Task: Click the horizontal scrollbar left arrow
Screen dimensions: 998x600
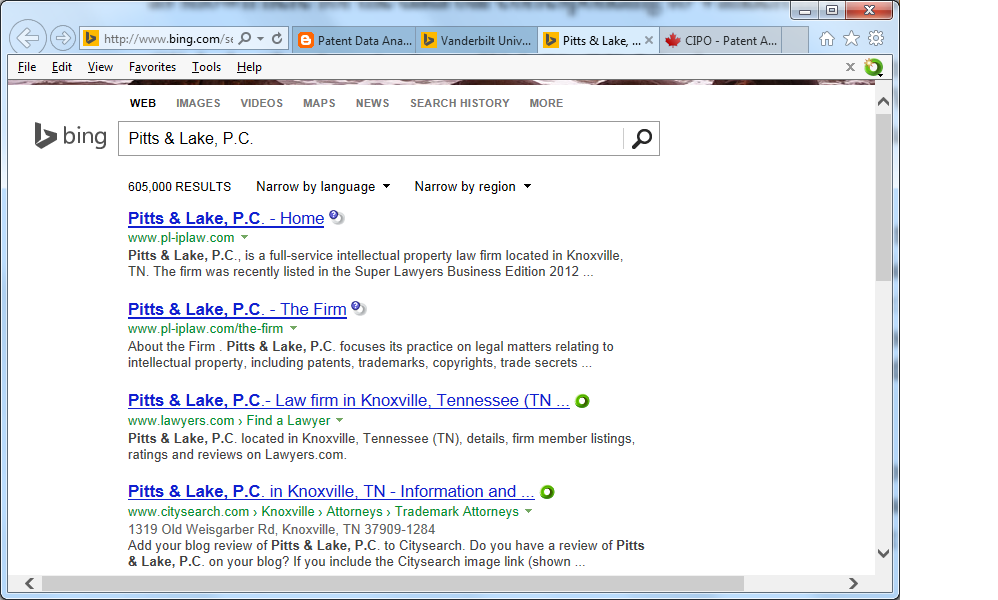Action: pos(29,583)
